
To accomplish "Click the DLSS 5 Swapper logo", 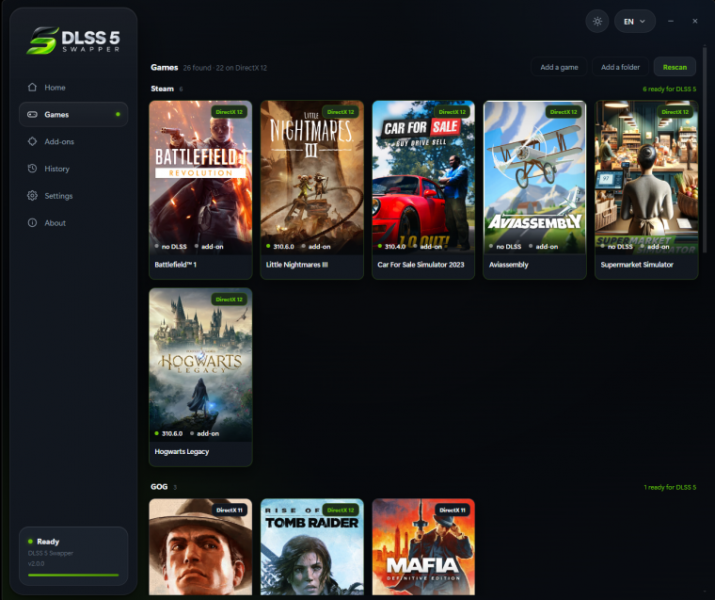I will tap(74, 40).
